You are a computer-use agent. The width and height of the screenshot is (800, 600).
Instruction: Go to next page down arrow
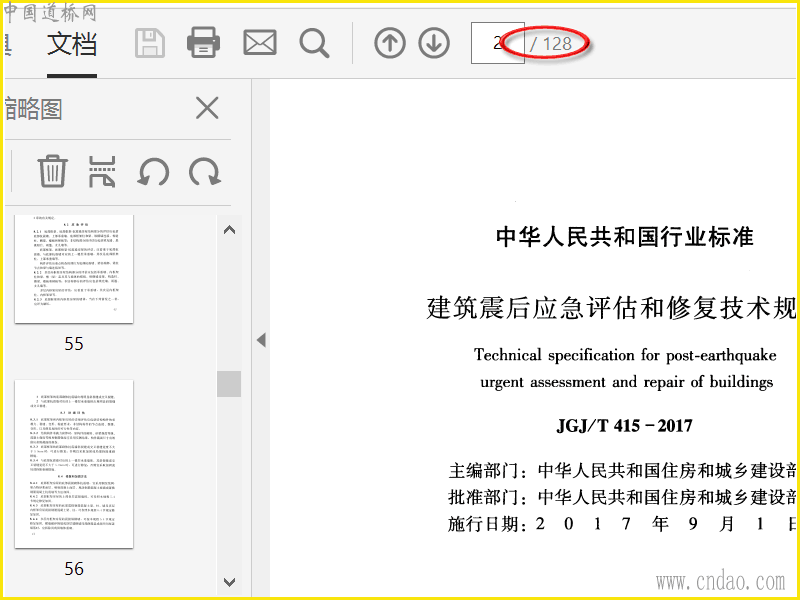point(434,43)
